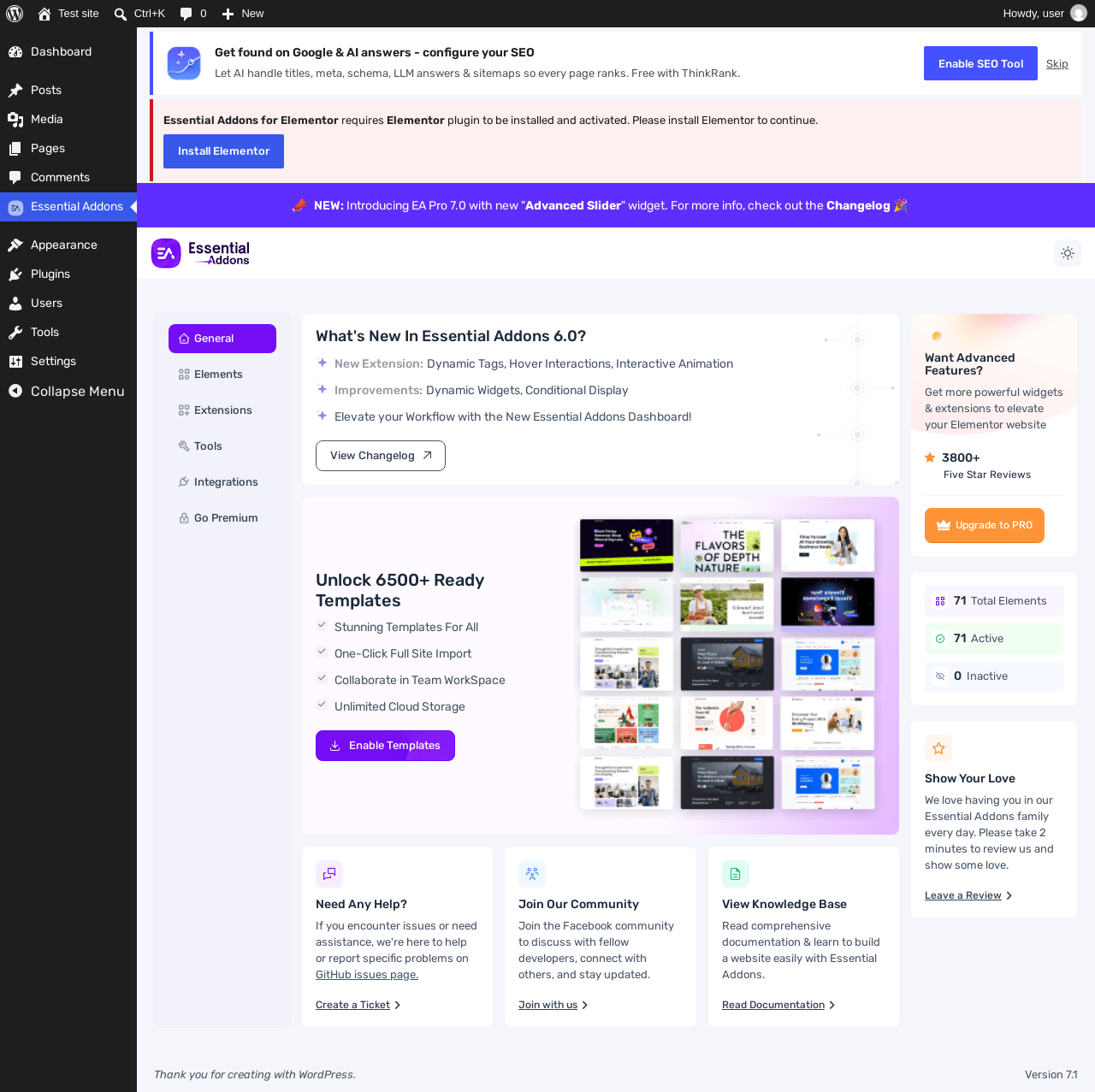1095x1092 pixels.
Task: Click Join with us link
Action: coord(553,1005)
